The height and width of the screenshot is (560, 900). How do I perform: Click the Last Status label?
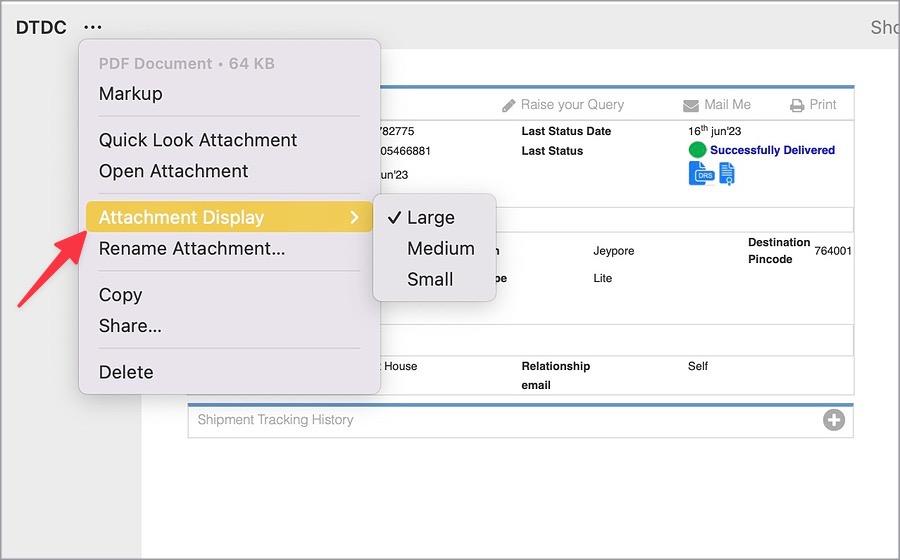coord(552,151)
